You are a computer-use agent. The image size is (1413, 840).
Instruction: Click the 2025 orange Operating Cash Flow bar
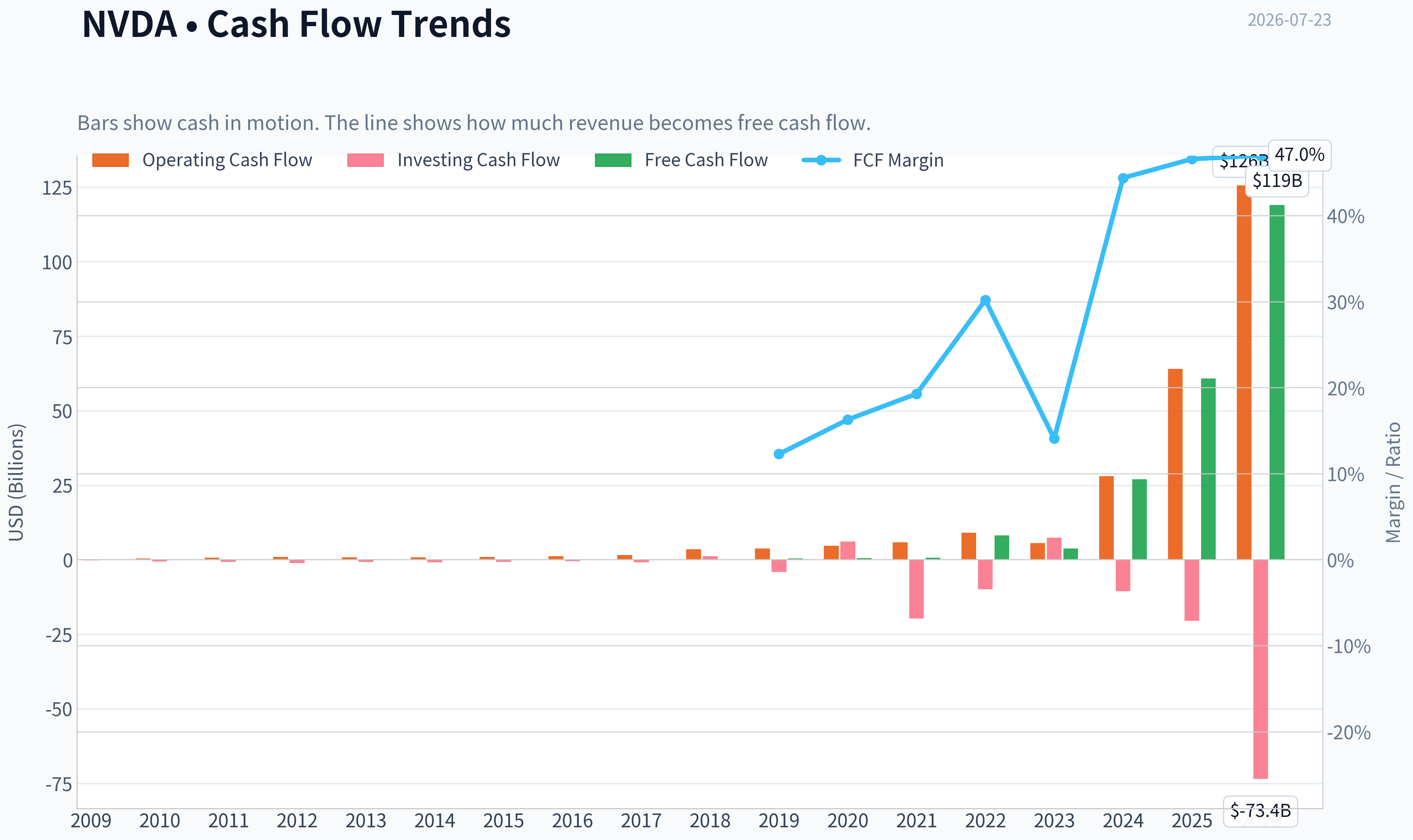(1175, 464)
